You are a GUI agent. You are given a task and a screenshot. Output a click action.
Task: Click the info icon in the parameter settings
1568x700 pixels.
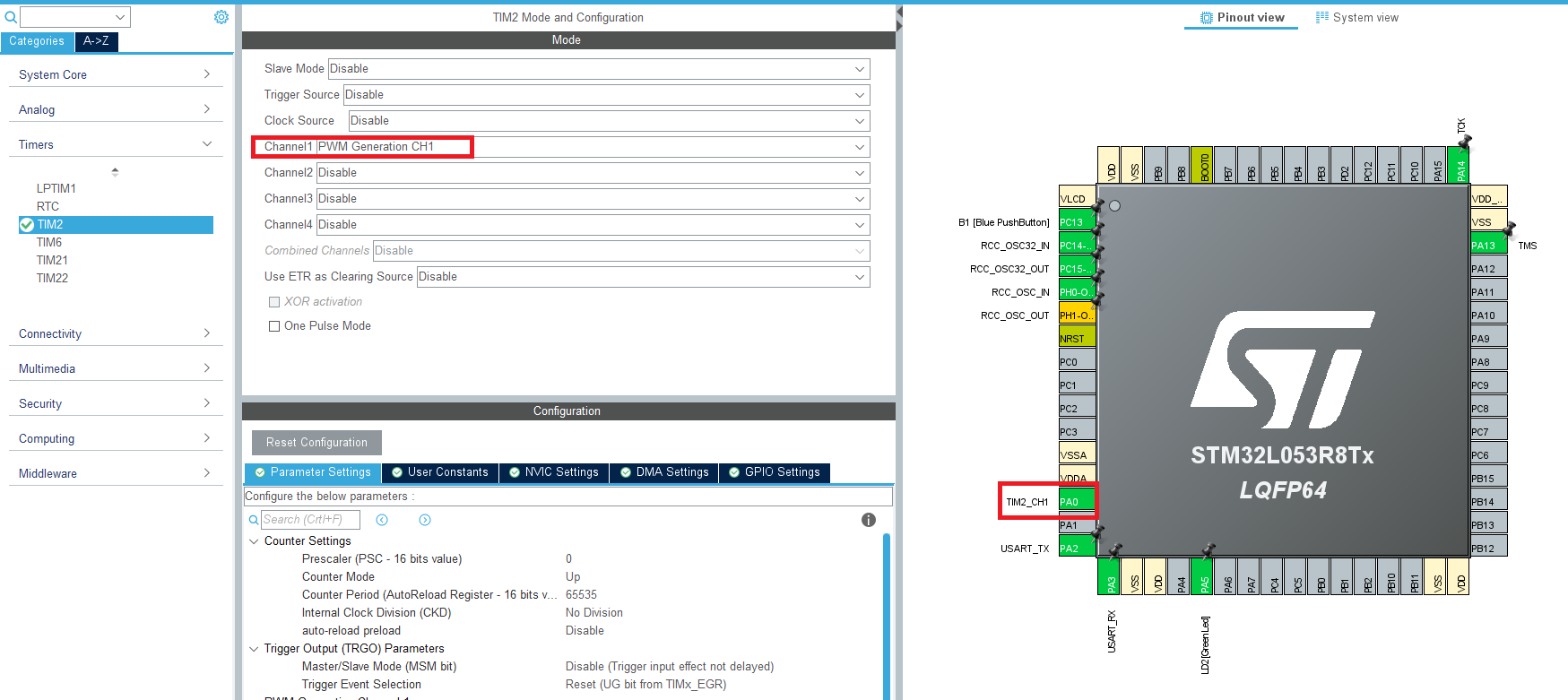coord(868,520)
